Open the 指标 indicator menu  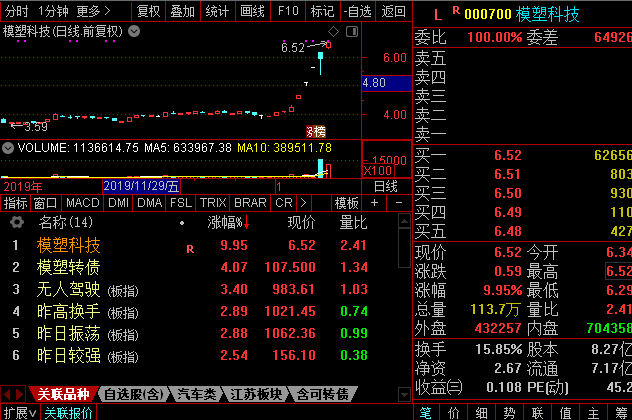click(15, 203)
